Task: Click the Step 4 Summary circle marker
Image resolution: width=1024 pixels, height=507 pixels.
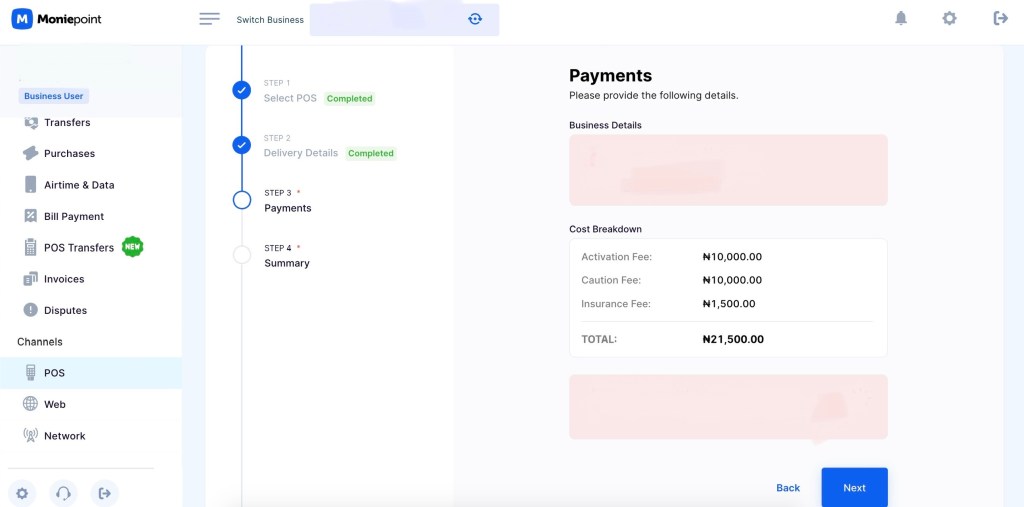Action: pyautogui.click(x=242, y=255)
